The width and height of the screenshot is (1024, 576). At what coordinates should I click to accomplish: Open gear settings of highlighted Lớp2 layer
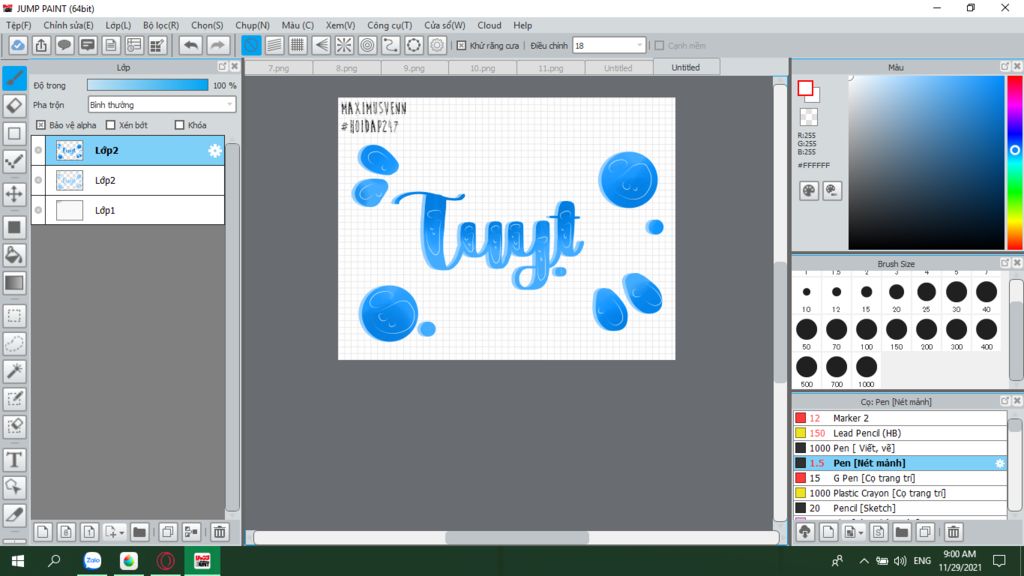[215, 151]
